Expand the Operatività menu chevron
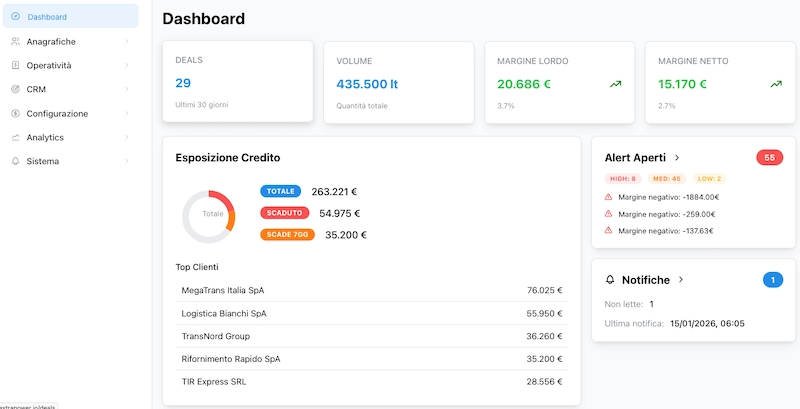This screenshot has width=800, height=409. pos(127,65)
